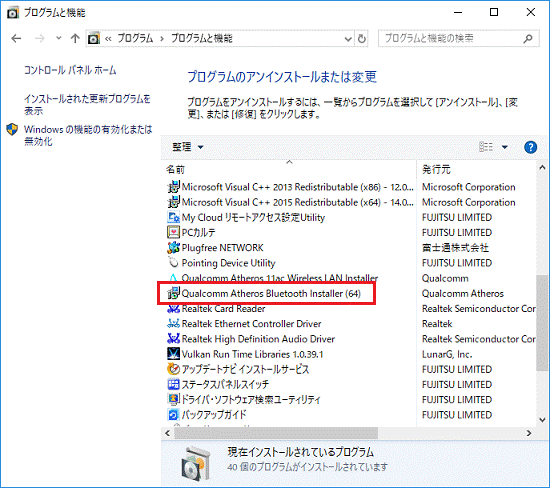Click the vertical scrollbar up arrow
This screenshot has height=488, width=550.
(542, 168)
